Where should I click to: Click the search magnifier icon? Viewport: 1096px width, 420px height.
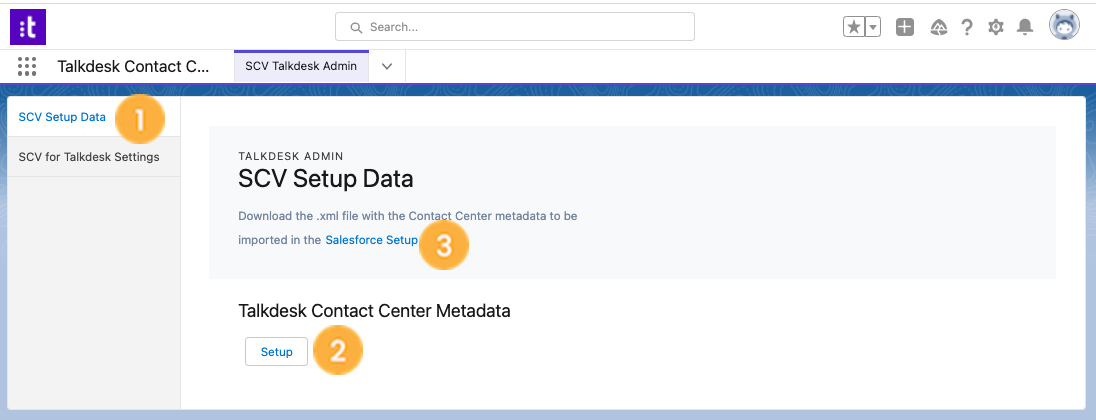356,28
